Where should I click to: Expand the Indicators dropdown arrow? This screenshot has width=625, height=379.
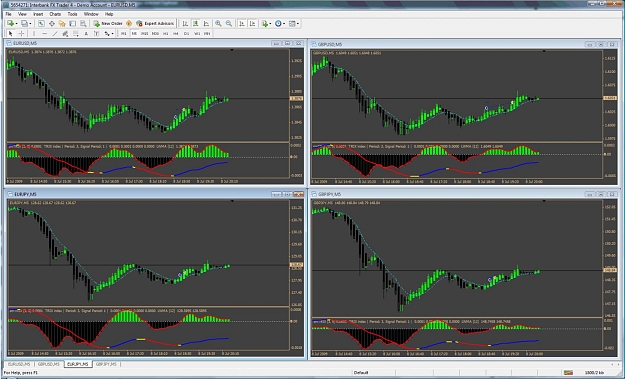(270, 24)
